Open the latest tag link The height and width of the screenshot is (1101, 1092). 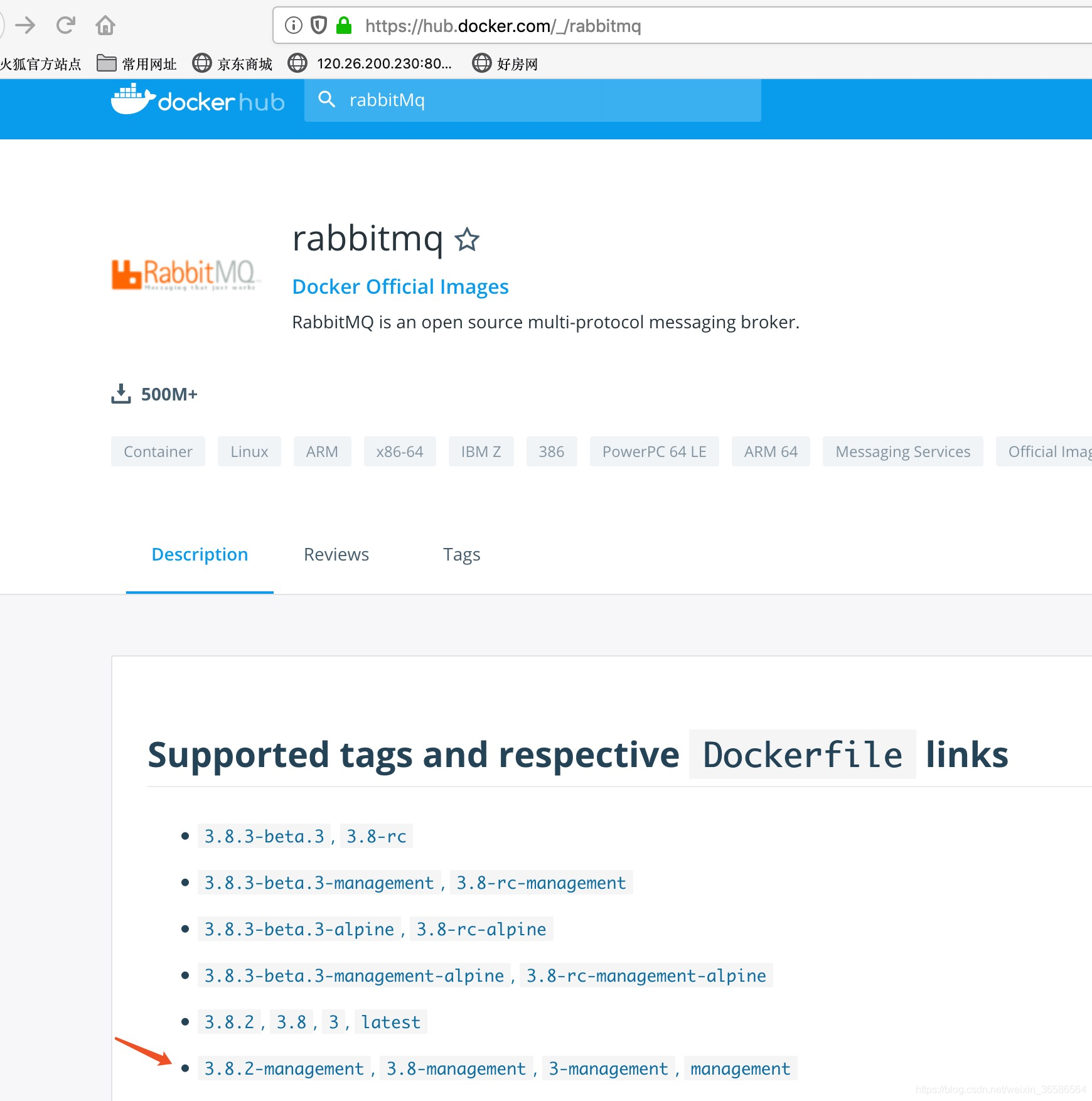point(391,1022)
